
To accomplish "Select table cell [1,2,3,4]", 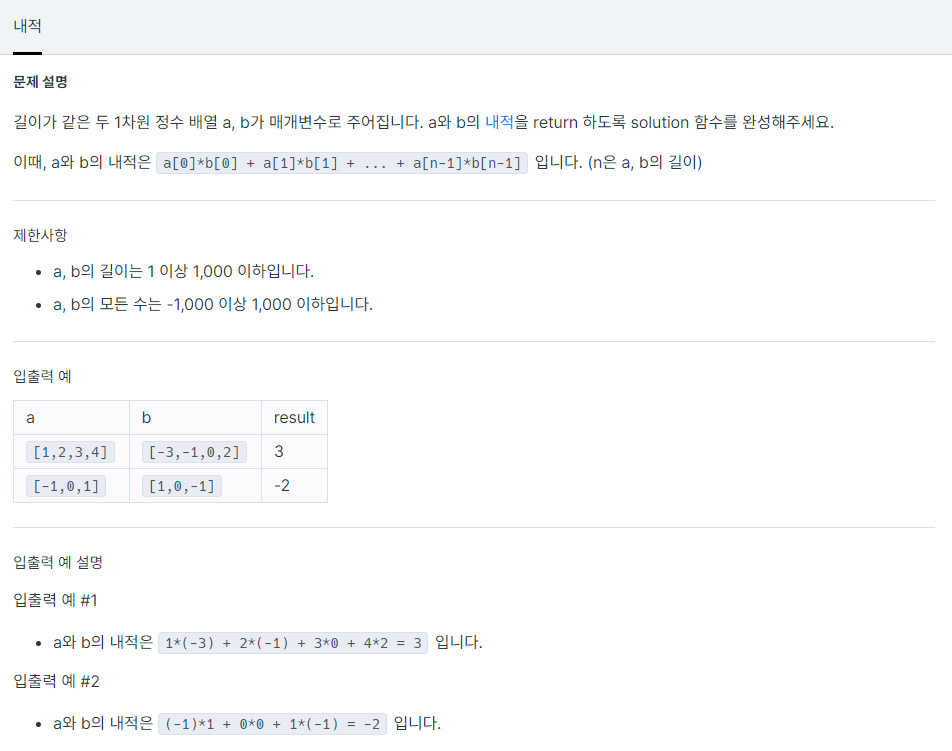I will pos(70,452).
